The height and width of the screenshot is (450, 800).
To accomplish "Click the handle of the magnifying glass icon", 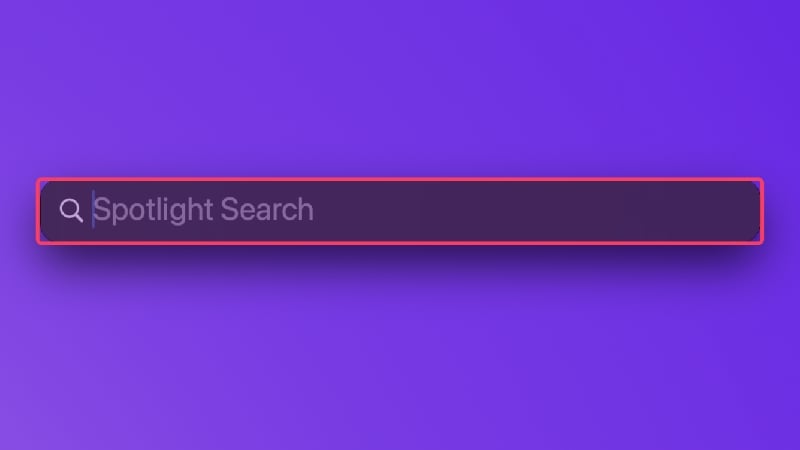I will point(78,217).
